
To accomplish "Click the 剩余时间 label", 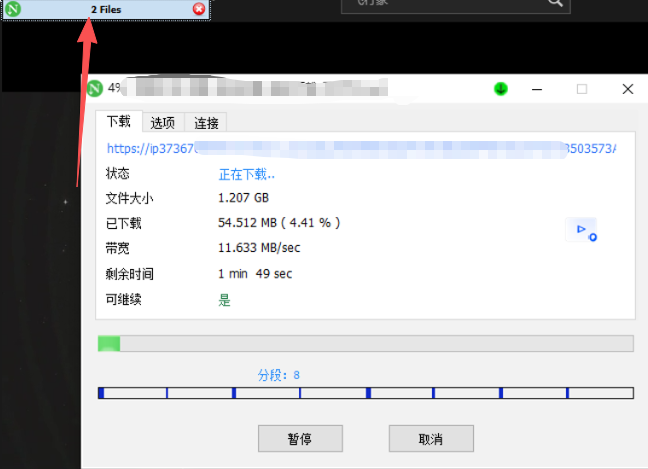I will coord(129,274).
